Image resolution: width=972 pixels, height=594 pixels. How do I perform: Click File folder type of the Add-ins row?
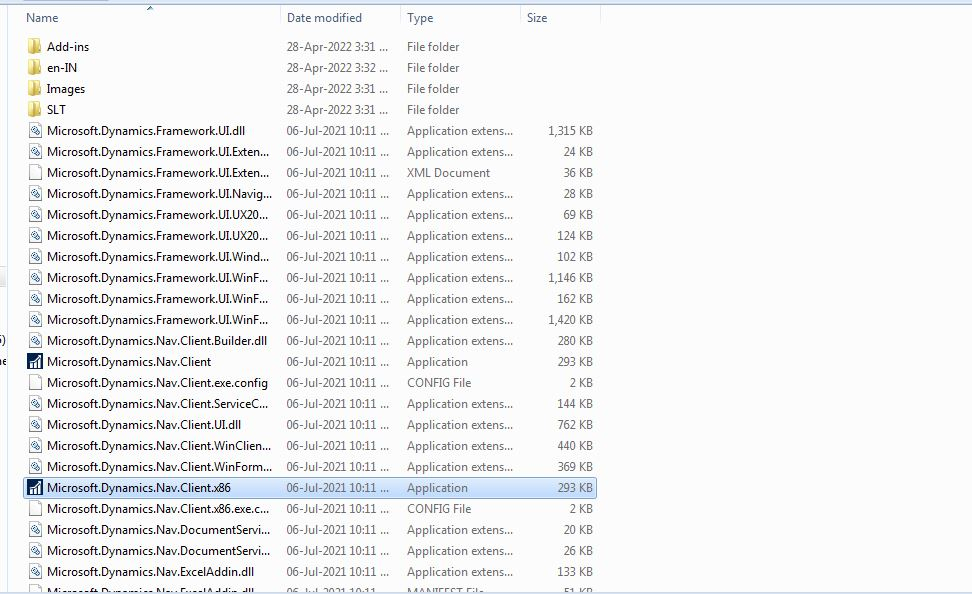click(433, 47)
